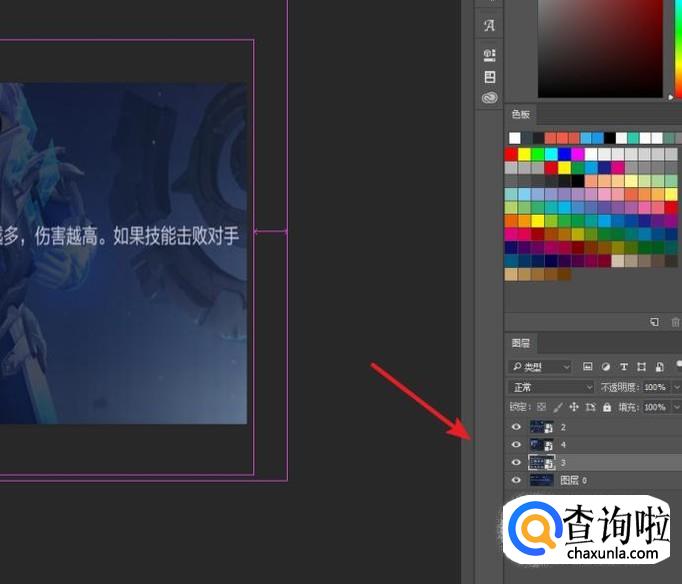Switch to the 色板 swatches tab
Viewport: 682px width, 584px height.
pos(520,114)
